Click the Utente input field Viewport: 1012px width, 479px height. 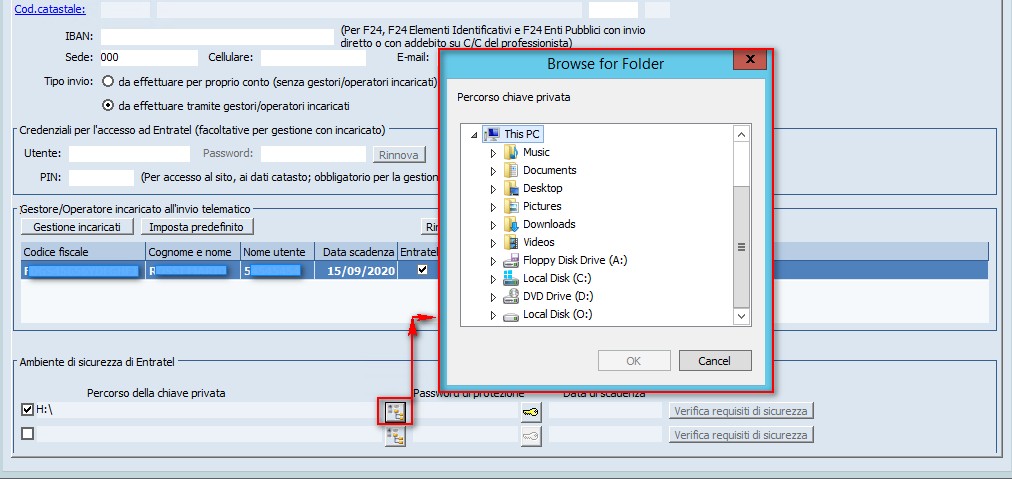tap(129, 154)
